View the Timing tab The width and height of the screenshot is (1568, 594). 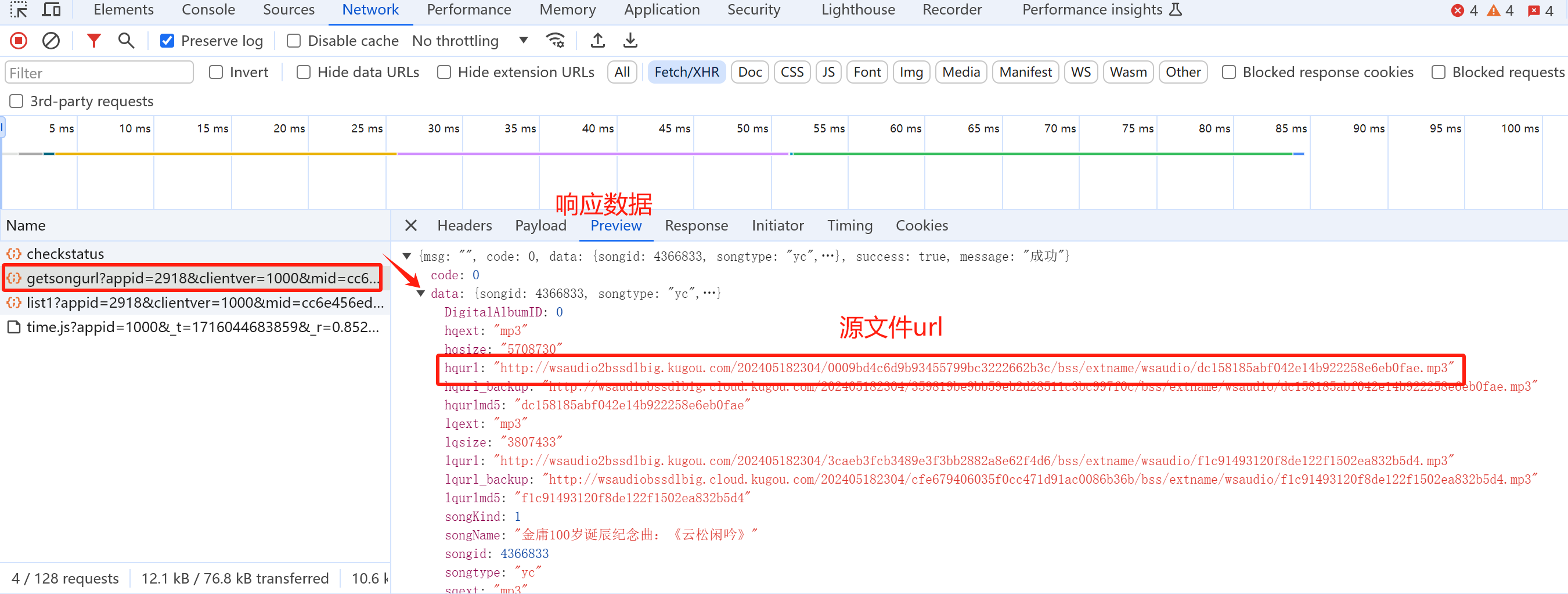pyautogui.click(x=850, y=226)
